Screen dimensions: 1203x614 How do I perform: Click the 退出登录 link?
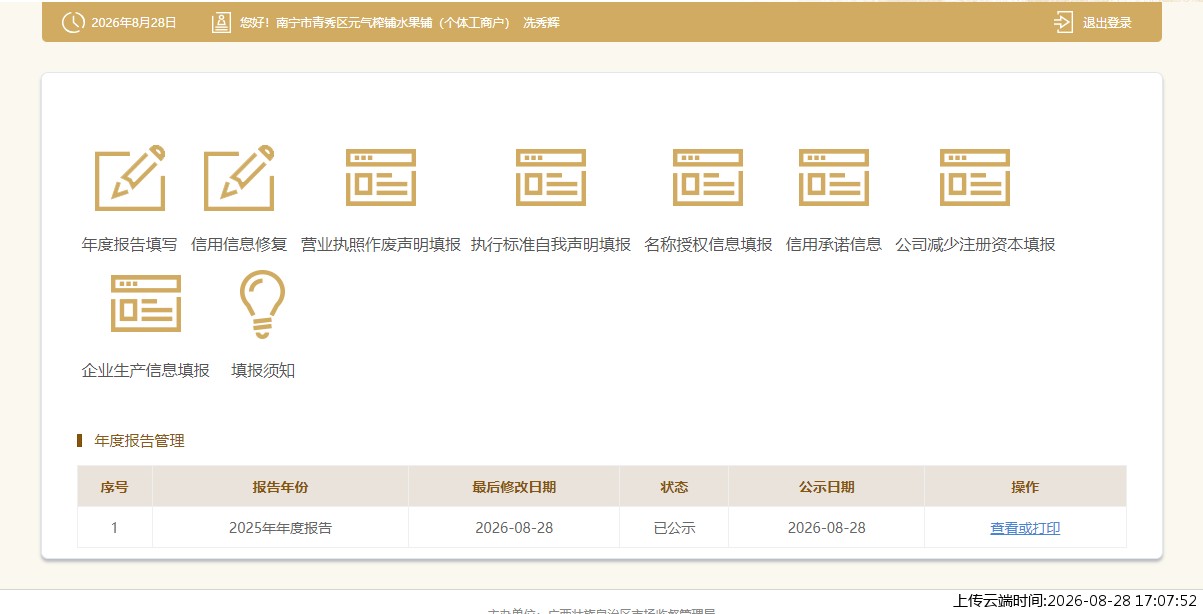point(1107,23)
